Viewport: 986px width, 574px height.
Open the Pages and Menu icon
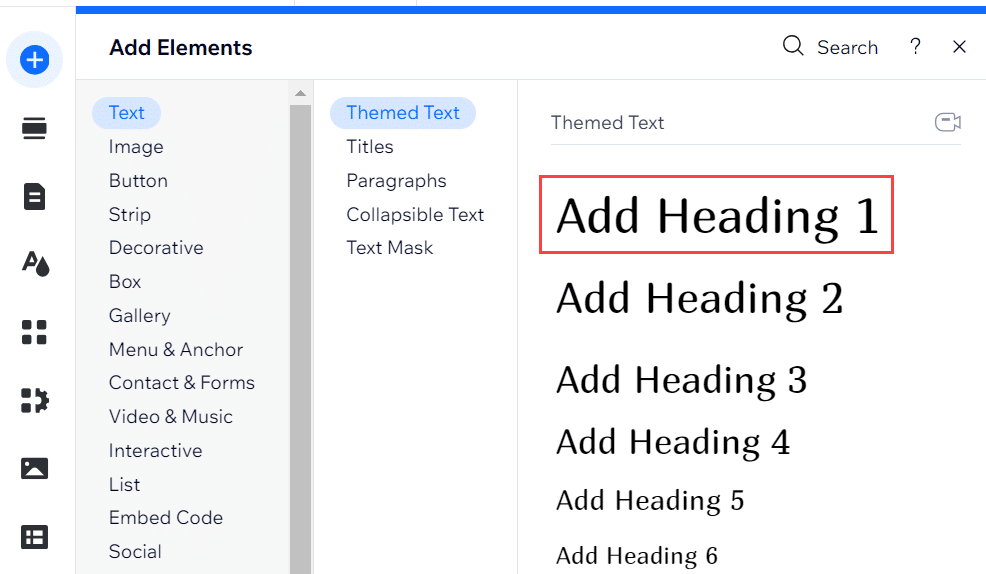(35, 196)
